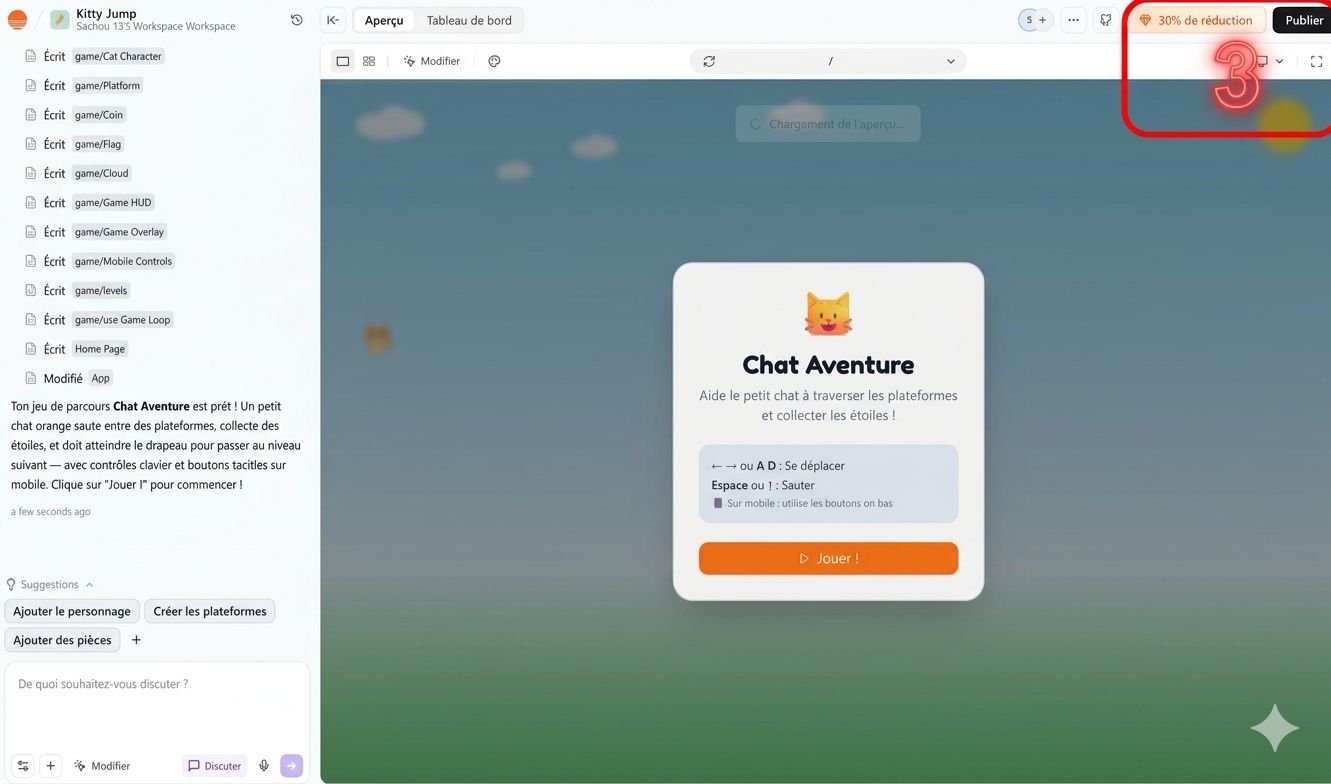Click the Publier button

(1303, 20)
